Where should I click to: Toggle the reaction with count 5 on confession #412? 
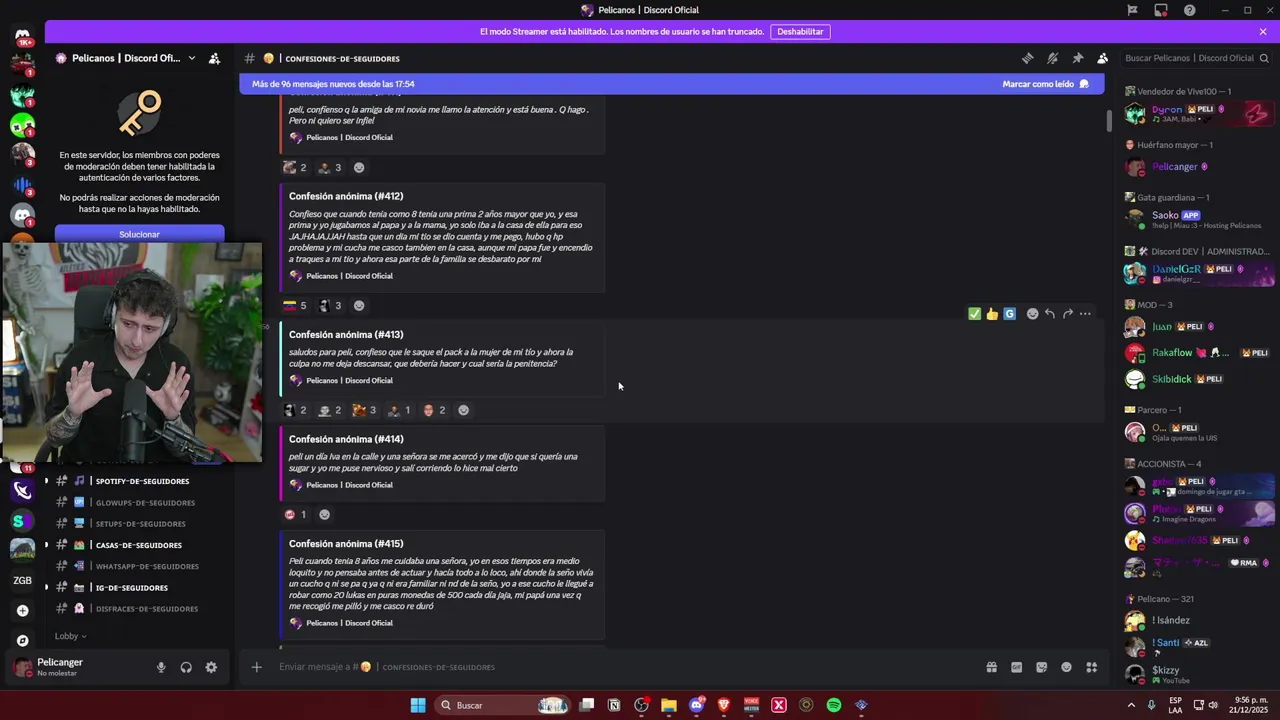296,305
